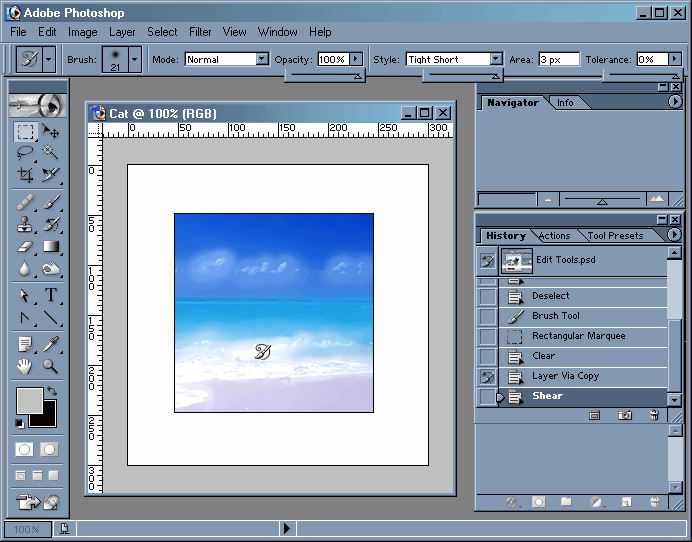Select the Hand tool
This screenshot has height=542, width=692.
tap(25, 366)
